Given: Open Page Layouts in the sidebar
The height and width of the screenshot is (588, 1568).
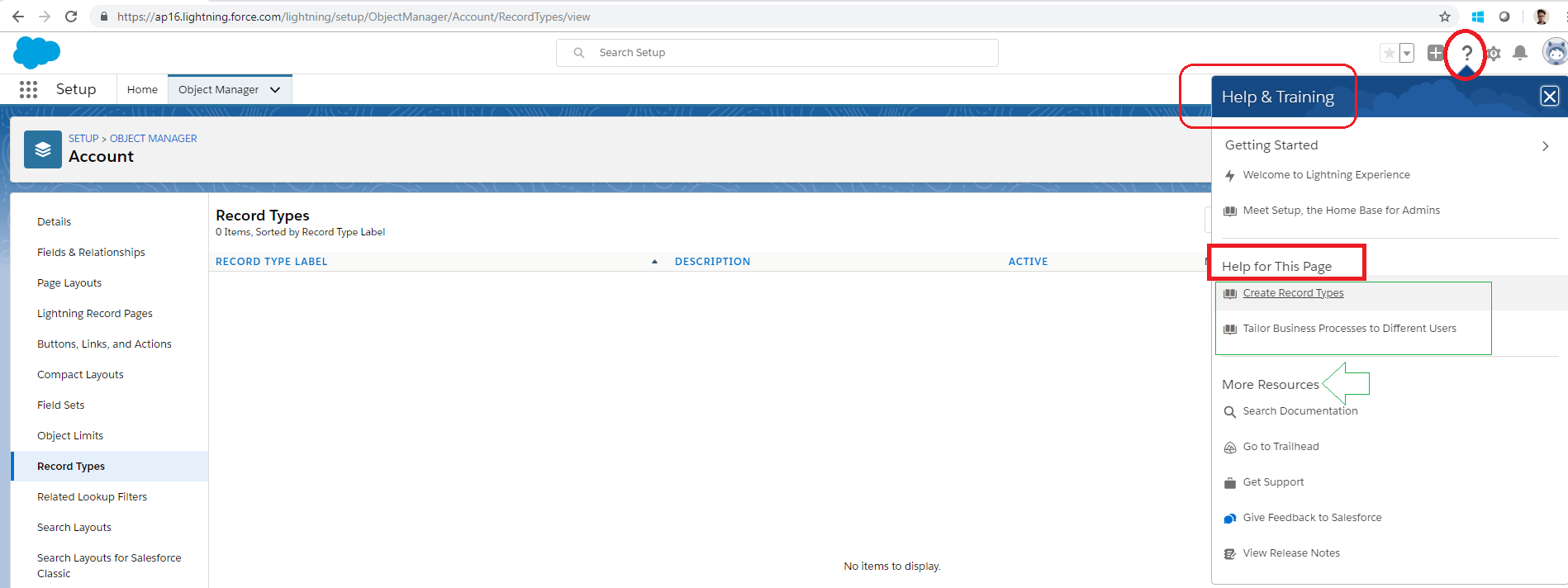Looking at the screenshot, I should [69, 282].
